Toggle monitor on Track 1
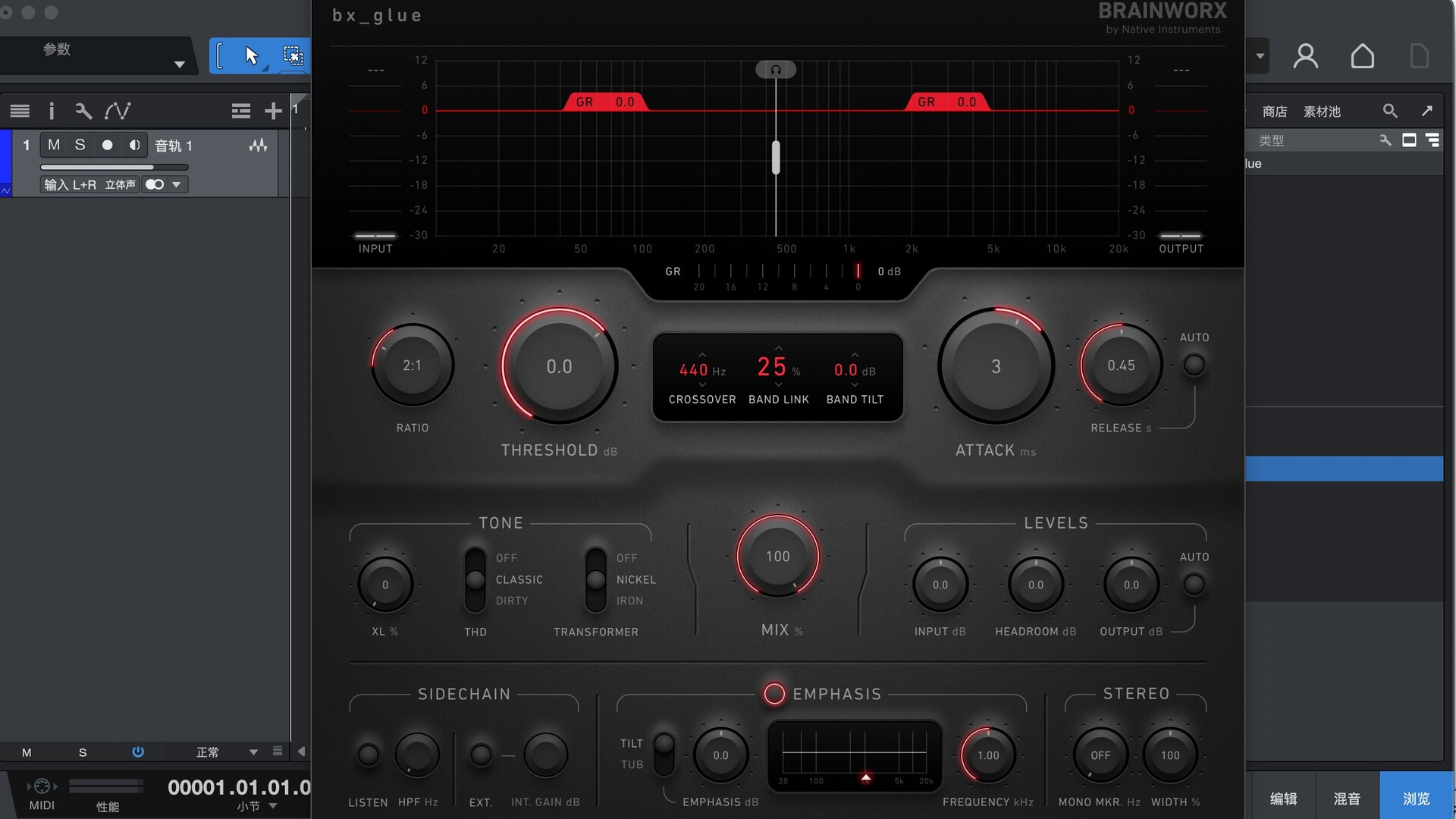This screenshot has width=1456, height=819. (134, 145)
